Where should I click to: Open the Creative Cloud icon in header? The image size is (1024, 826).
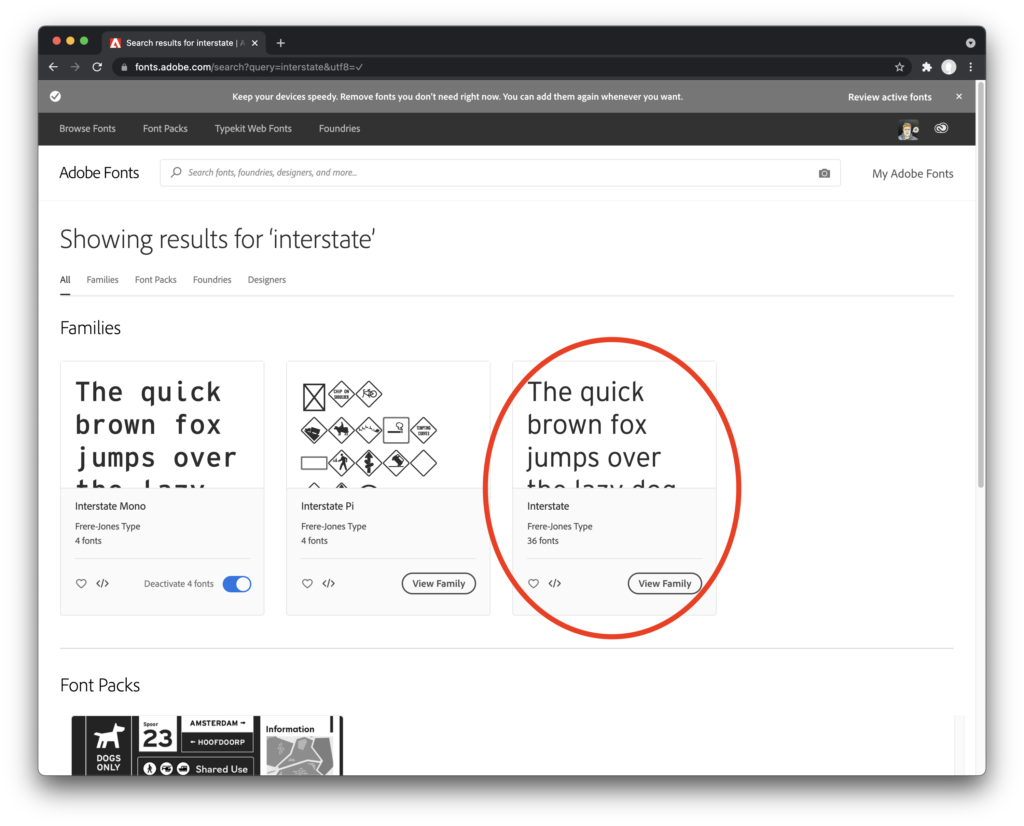pyautogui.click(x=941, y=129)
